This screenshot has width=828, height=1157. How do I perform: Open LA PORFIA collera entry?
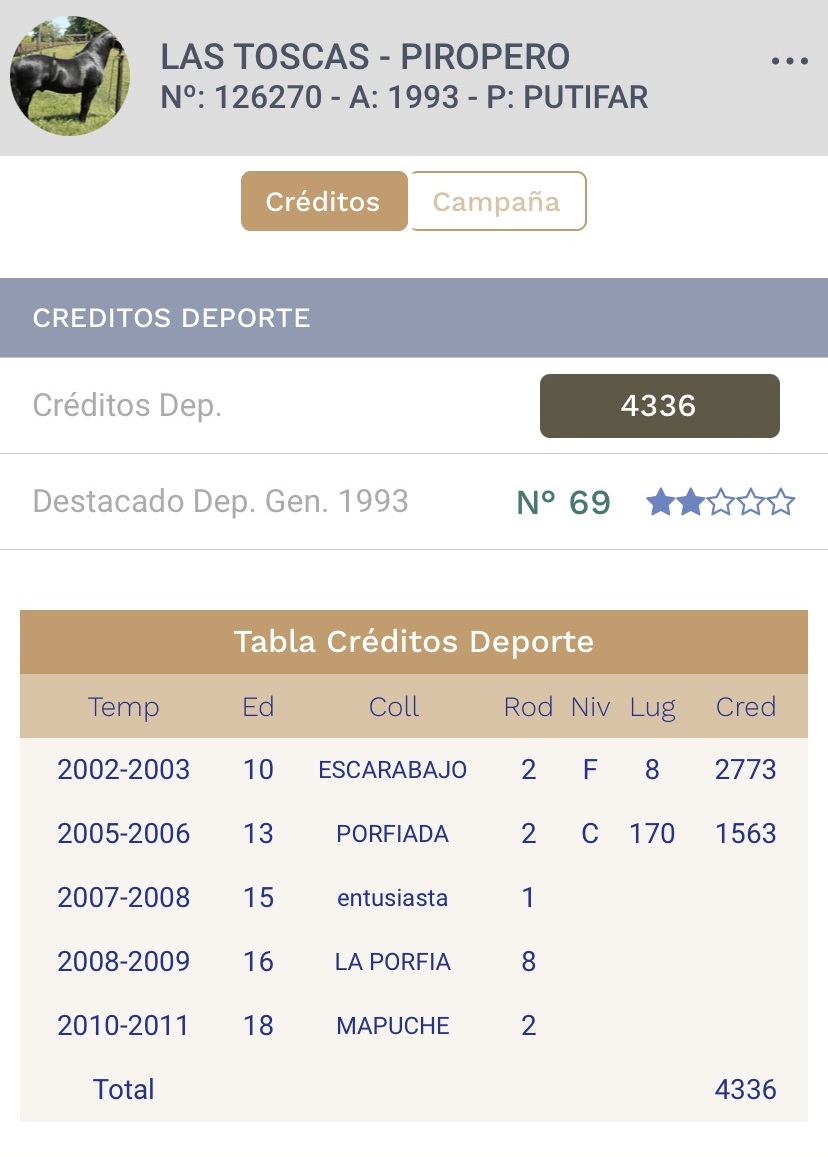pyautogui.click(x=393, y=961)
